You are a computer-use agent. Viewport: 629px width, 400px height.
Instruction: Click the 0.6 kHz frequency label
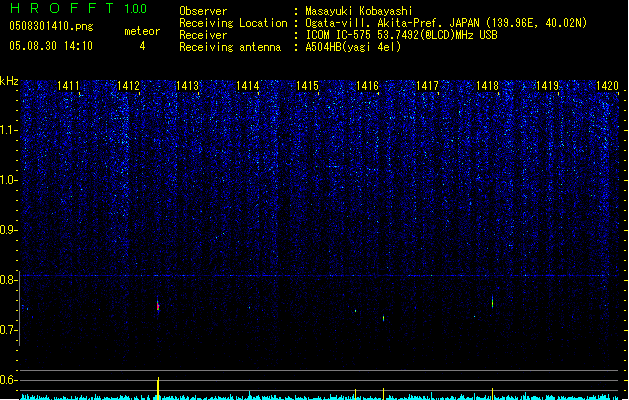(9, 380)
